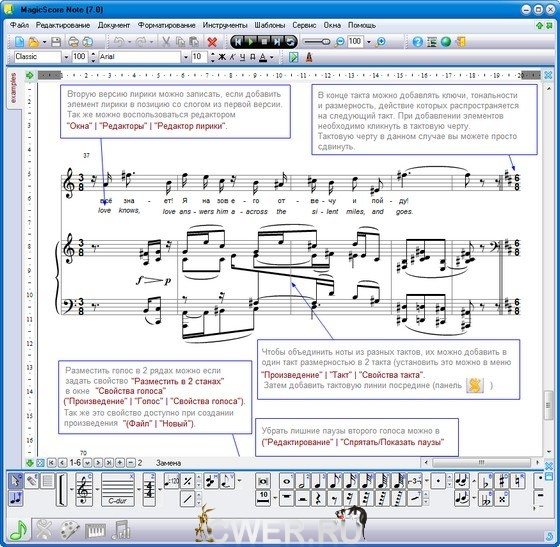Toggle the loop playback button

[290, 42]
